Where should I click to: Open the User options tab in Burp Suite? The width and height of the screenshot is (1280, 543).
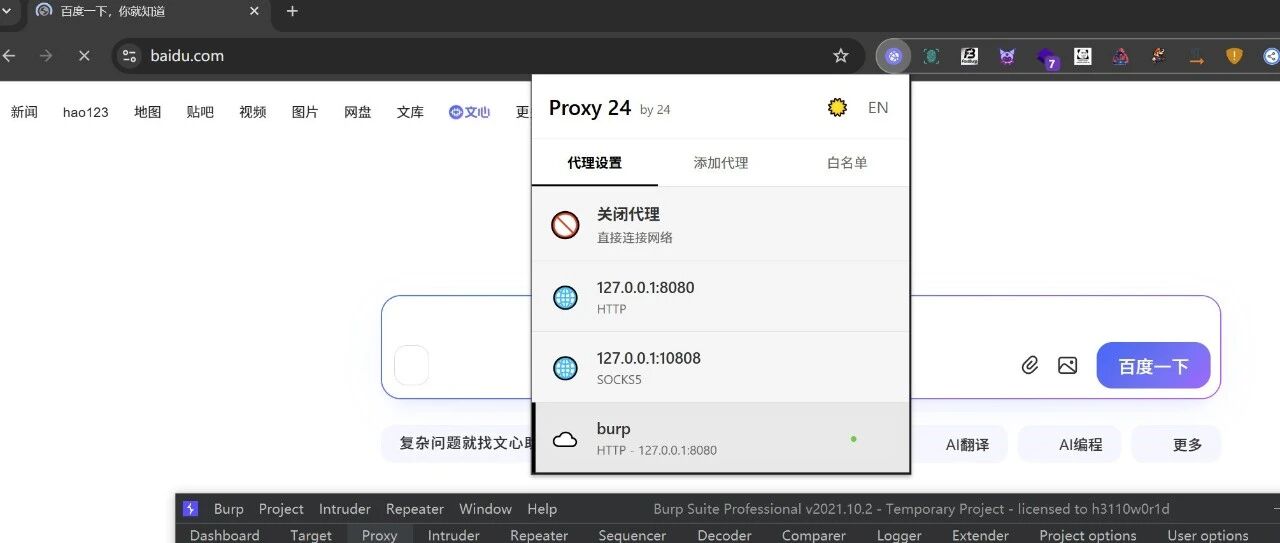[x=1208, y=535]
